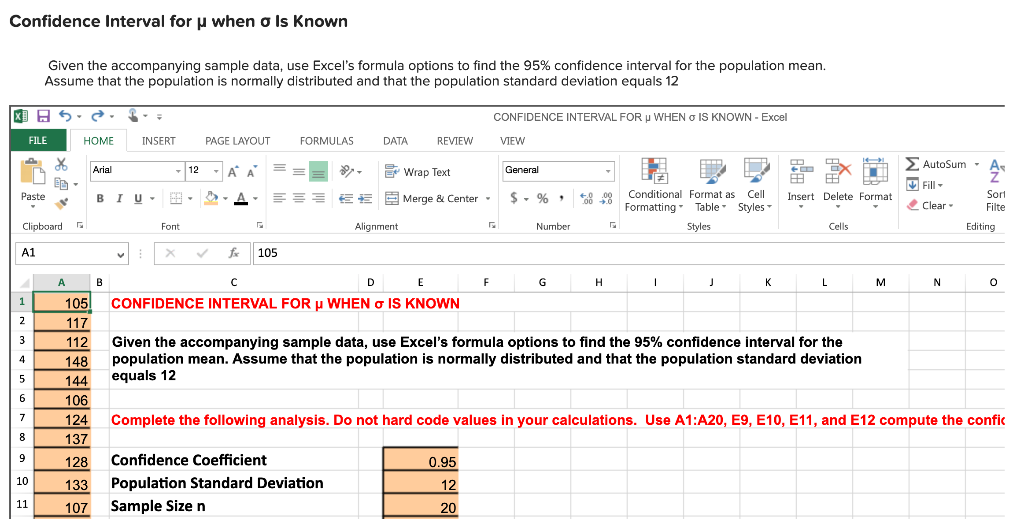Open Font dialog launcher
The width and height of the screenshot is (1024, 520).
260,225
